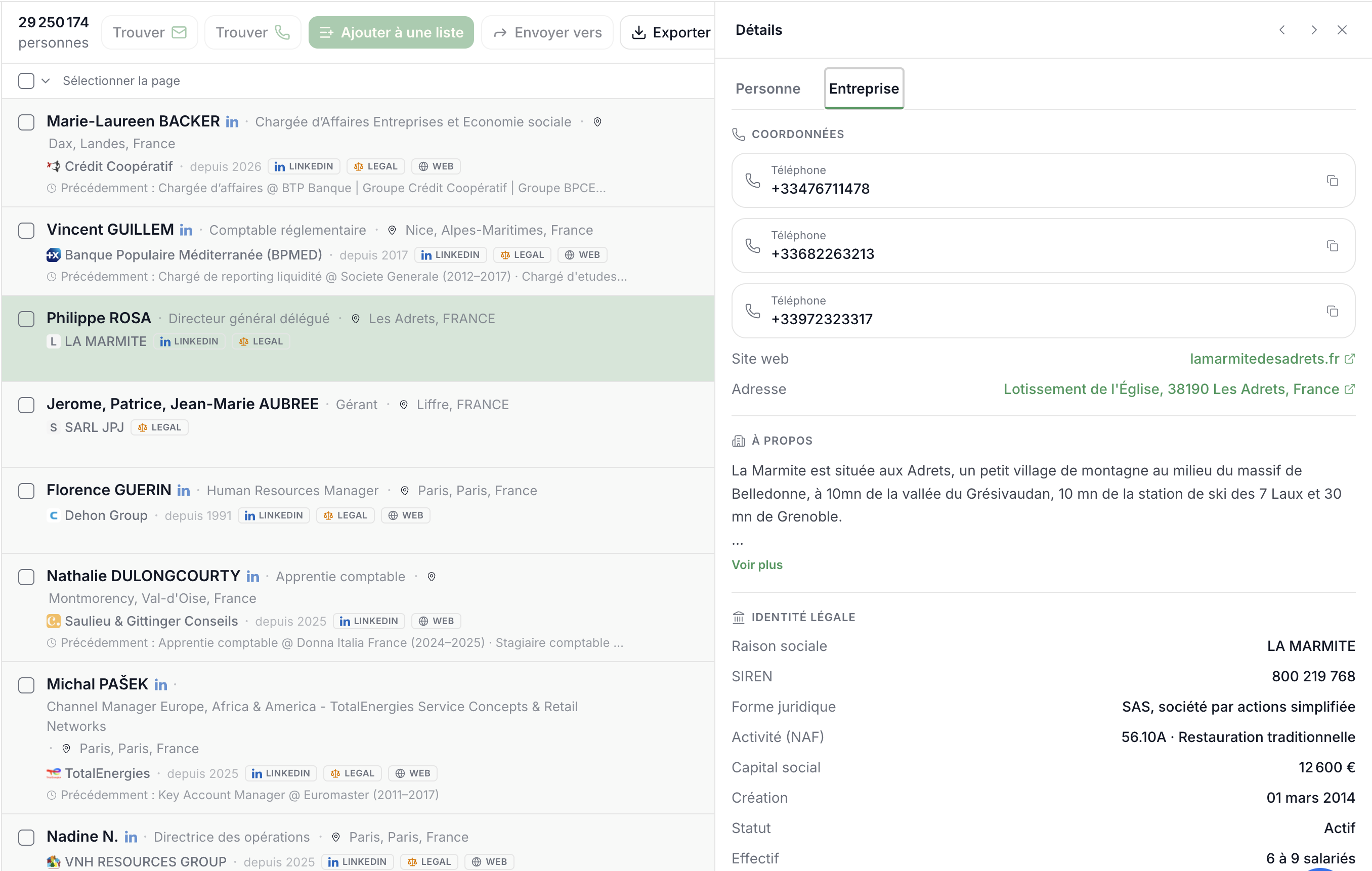Image resolution: width=1372 pixels, height=871 pixels.
Task: Click Ajouter à une liste
Action: 391,32
